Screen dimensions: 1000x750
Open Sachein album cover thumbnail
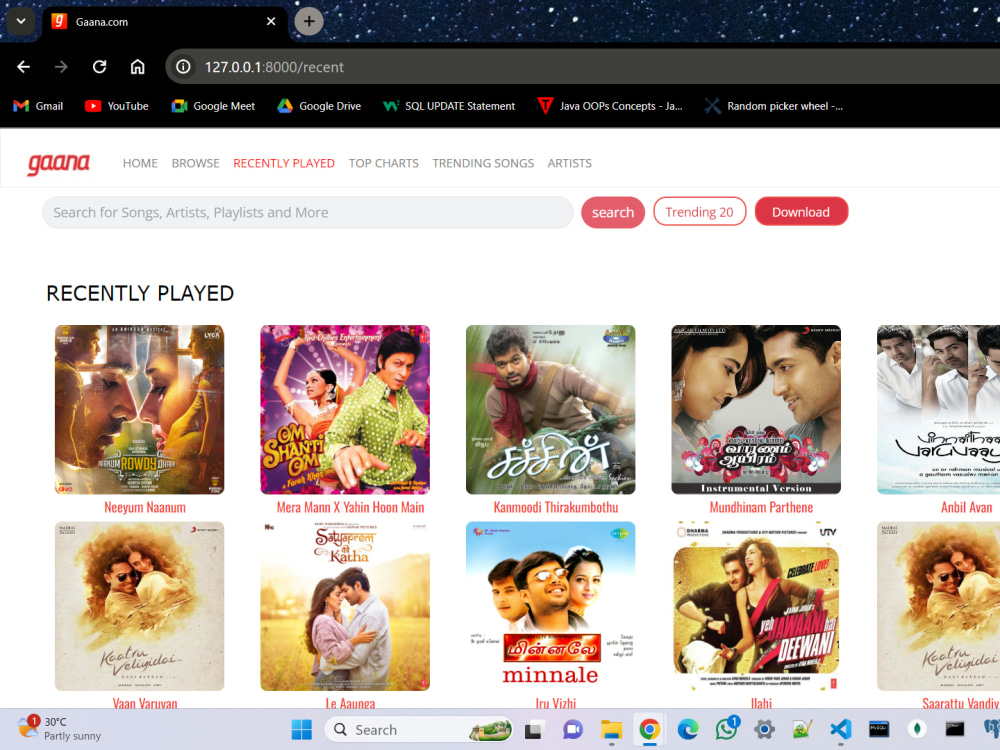pyautogui.click(x=550, y=409)
